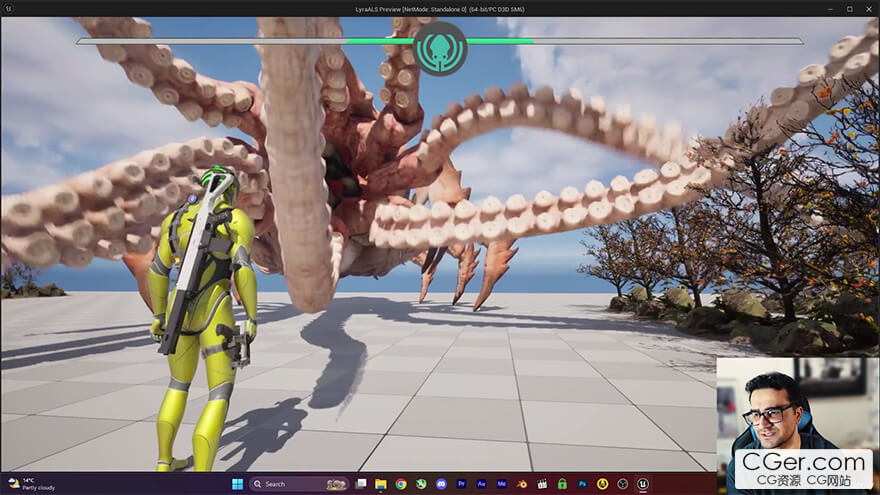
Task: Close the LyraALS Preview window
Action: [869, 9]
